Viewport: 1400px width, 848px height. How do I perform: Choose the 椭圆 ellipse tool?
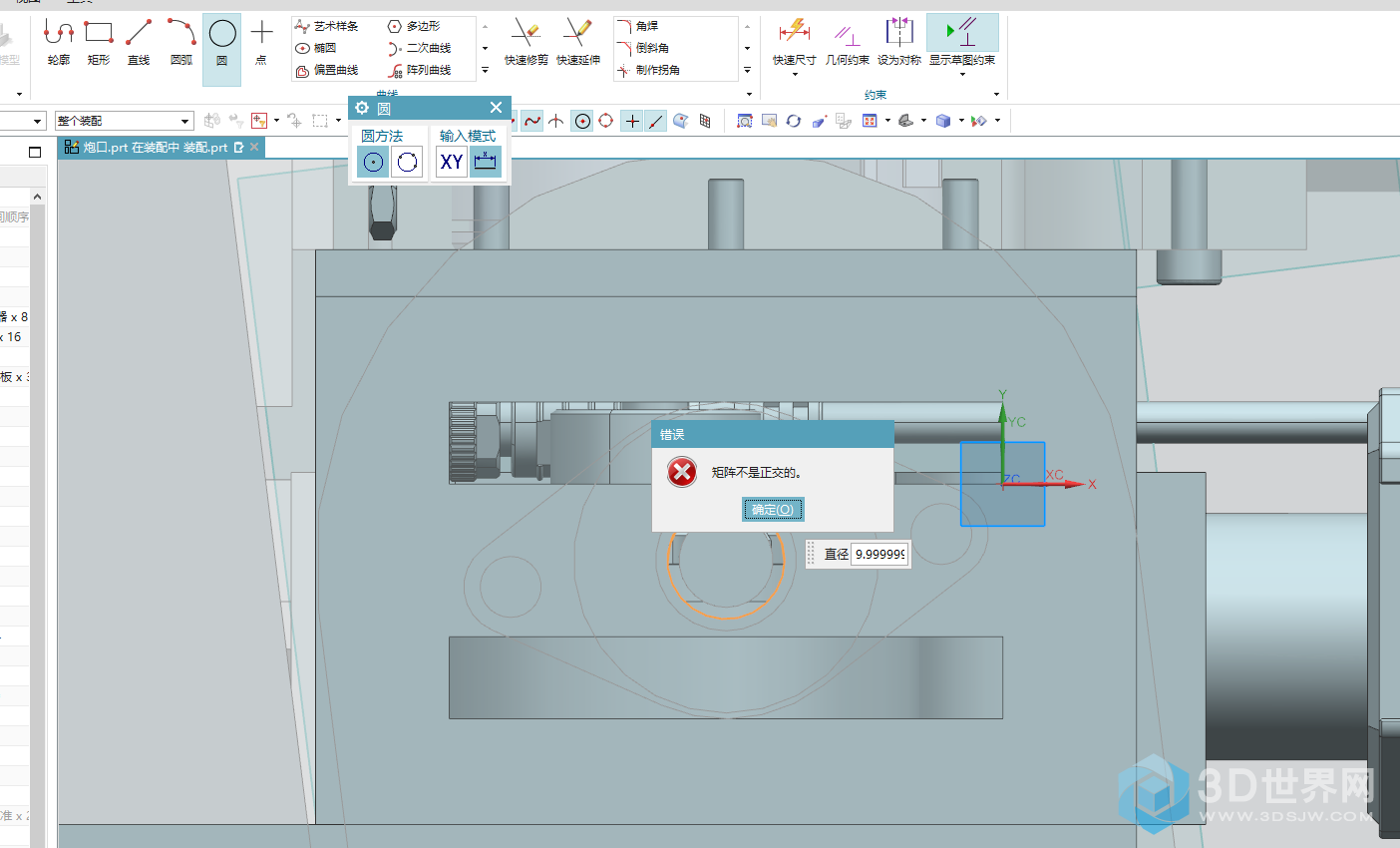316,48
